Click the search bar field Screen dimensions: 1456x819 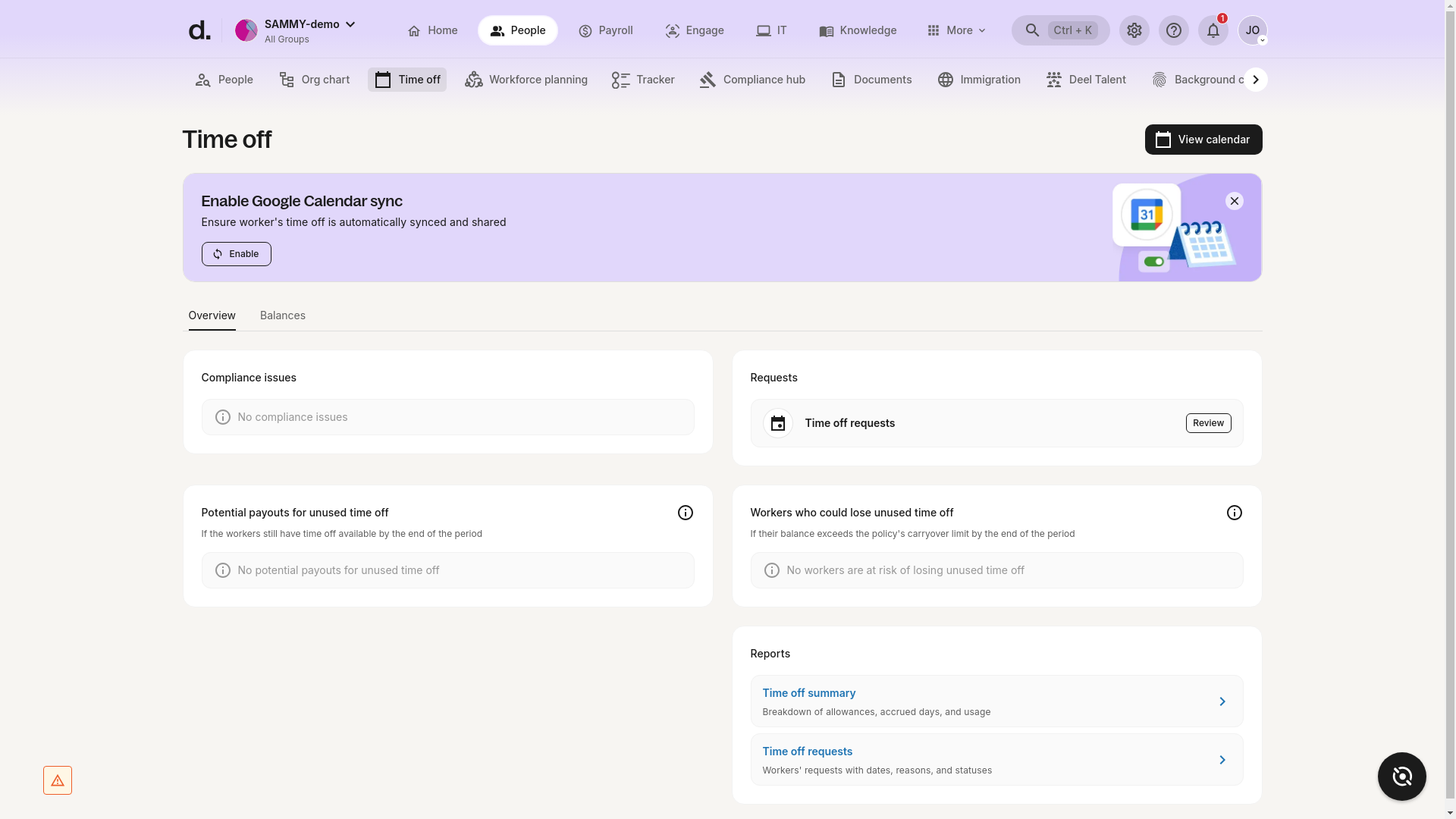pos(1059,30)
